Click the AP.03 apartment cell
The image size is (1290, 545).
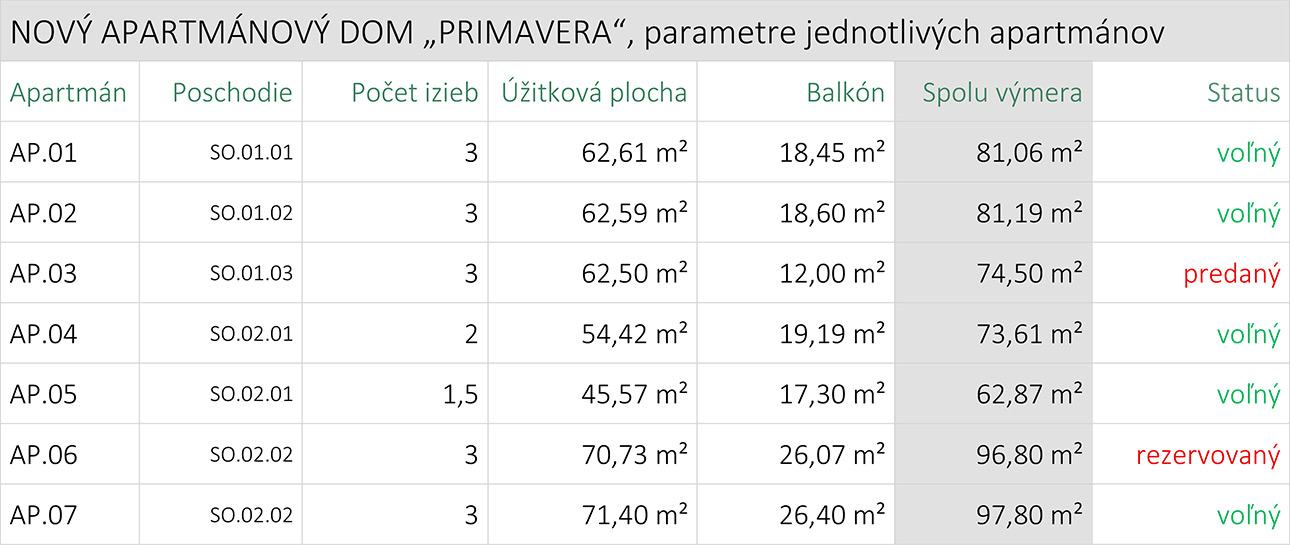click(x=44, y=274)
